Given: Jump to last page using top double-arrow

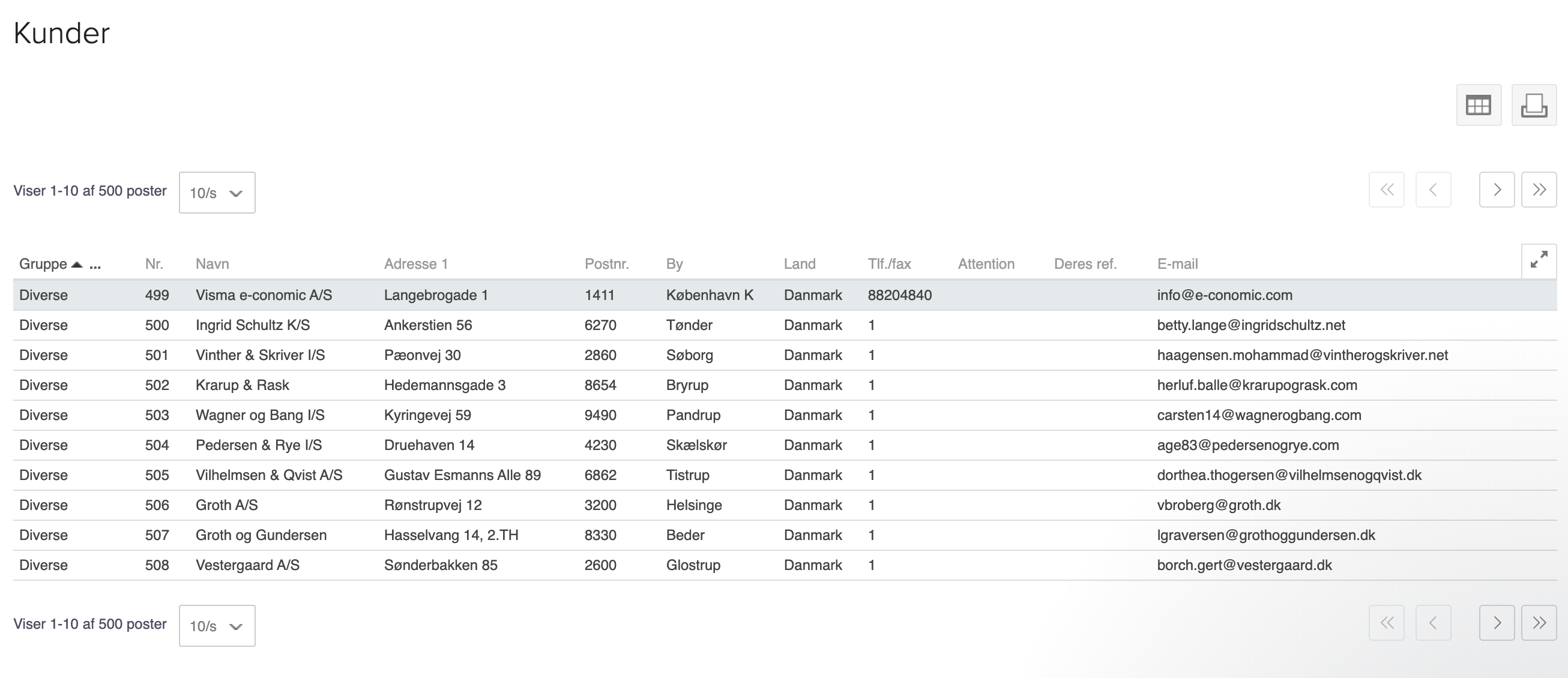Looking at the screenshot, I should point(1538,190).
